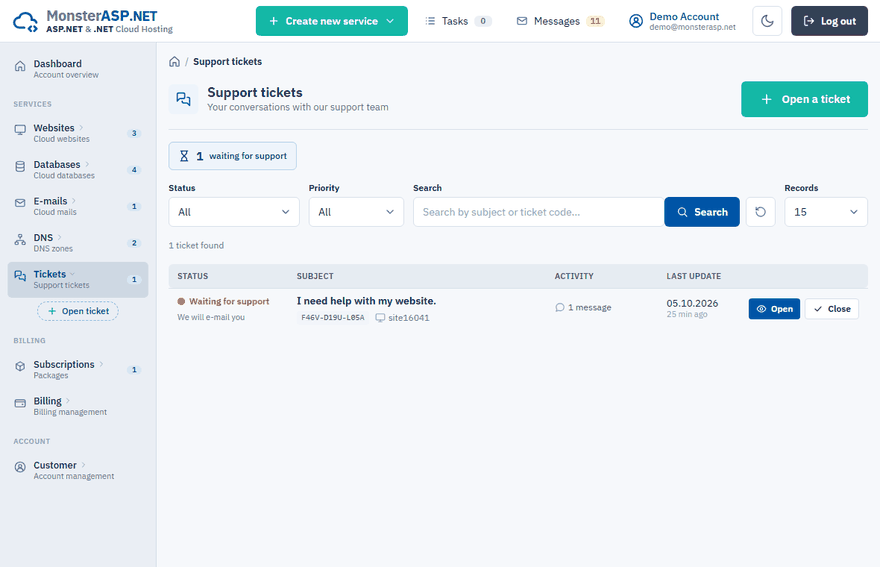Filter by 1 waiting for support
880x567 pixels.
click(x=233, y=156)
